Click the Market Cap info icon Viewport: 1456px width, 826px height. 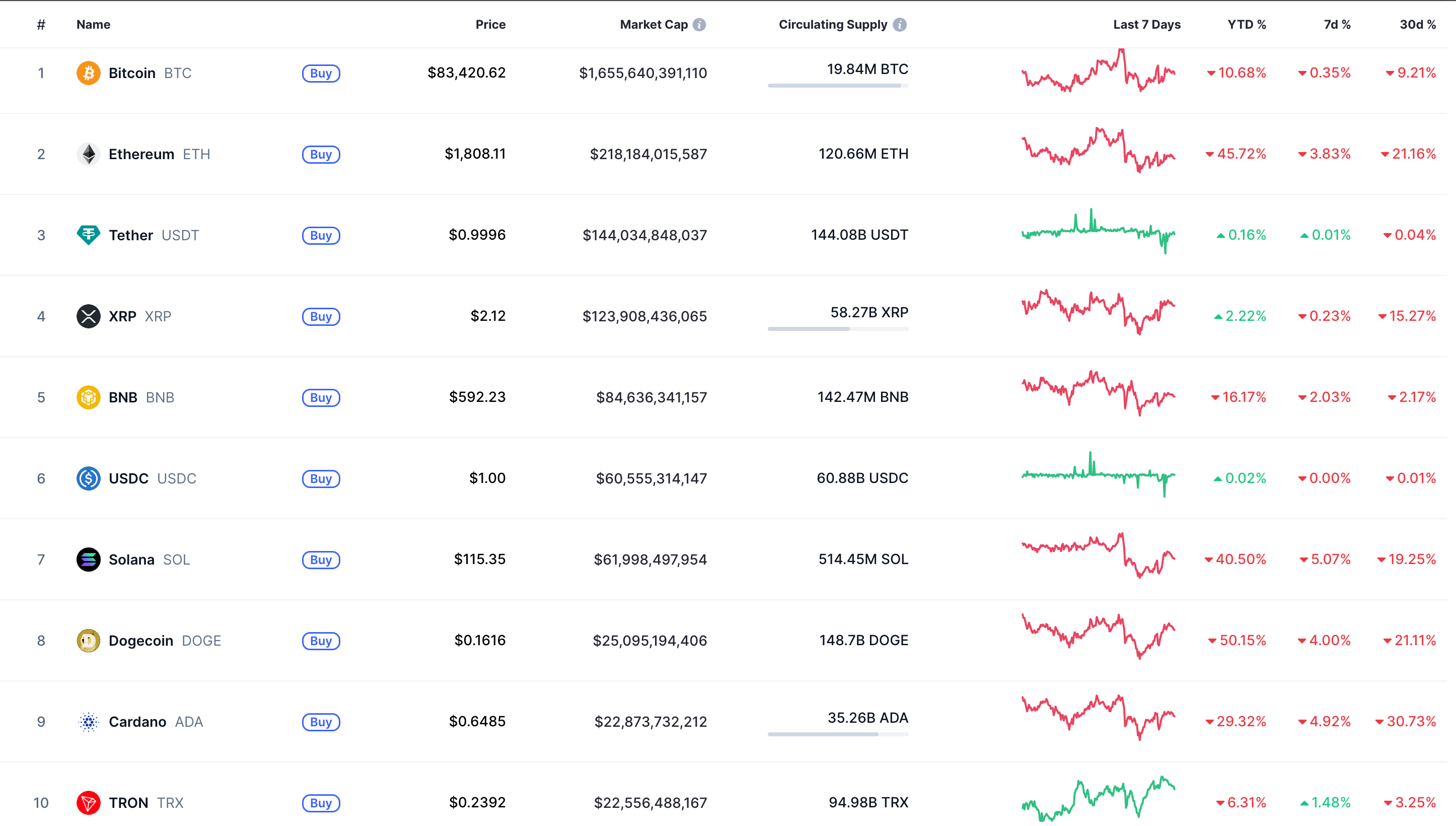click(x=700, y=25)
